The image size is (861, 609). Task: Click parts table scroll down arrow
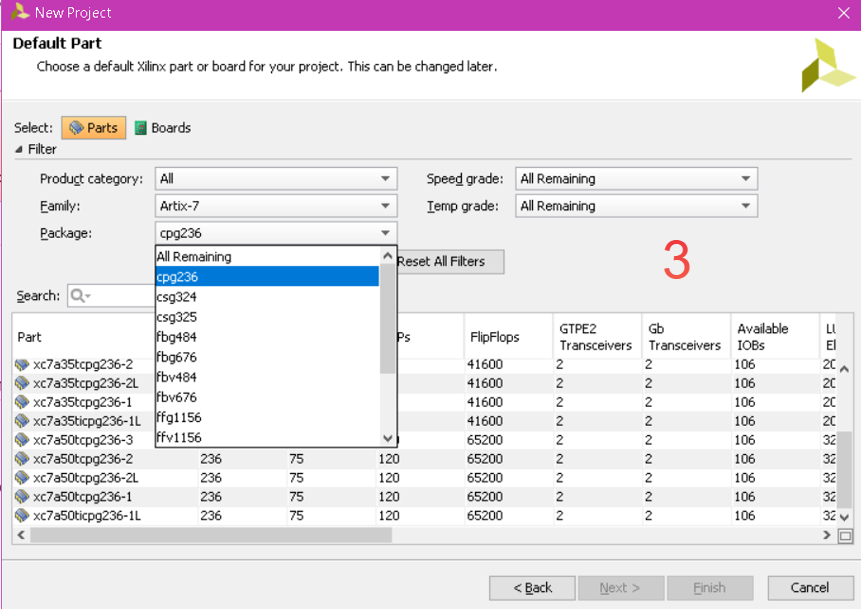point(845,517)
